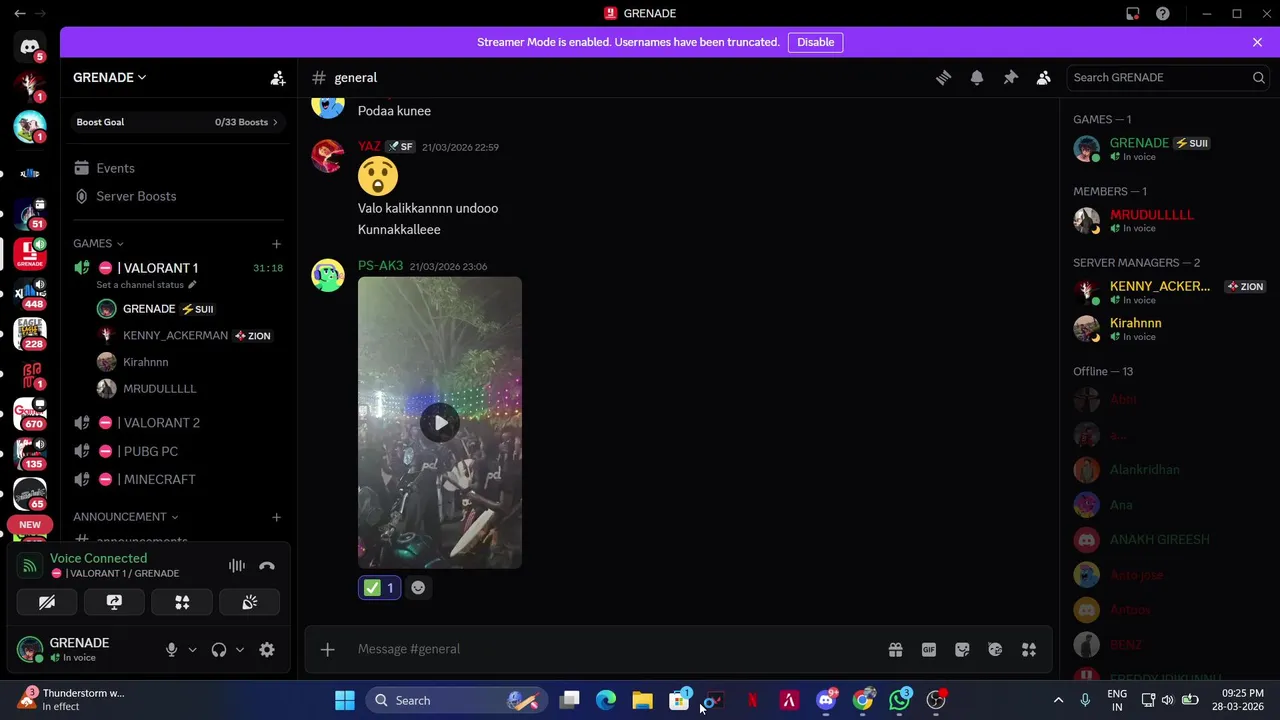Open noise suppression waveform icon

(x=237, y=565)
